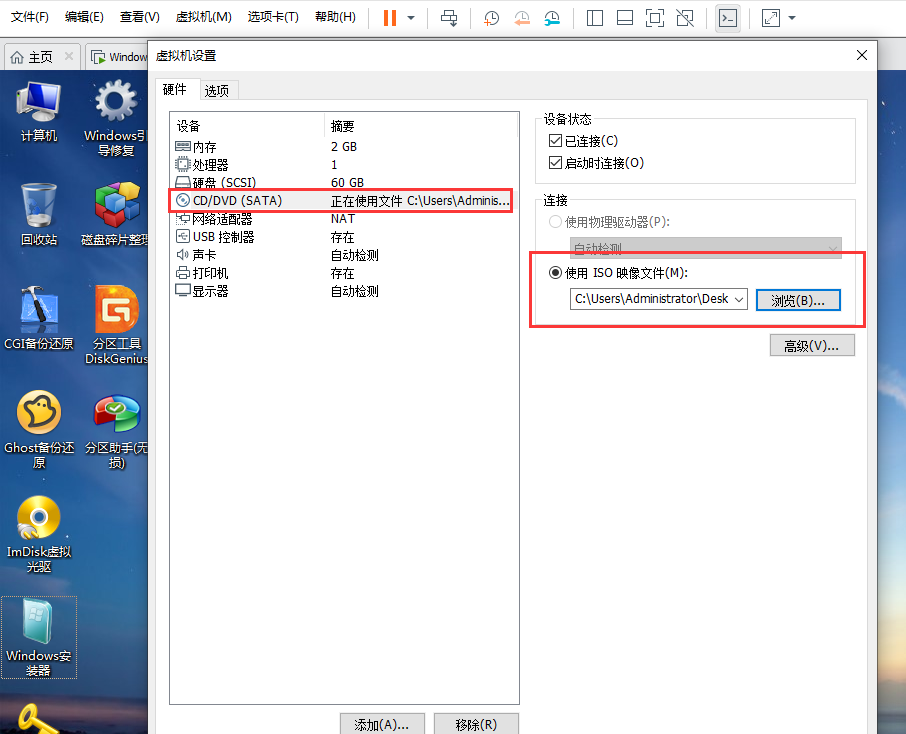Click the 添加(A)... button
Screen dimensions: 906x734
point(382,724)
